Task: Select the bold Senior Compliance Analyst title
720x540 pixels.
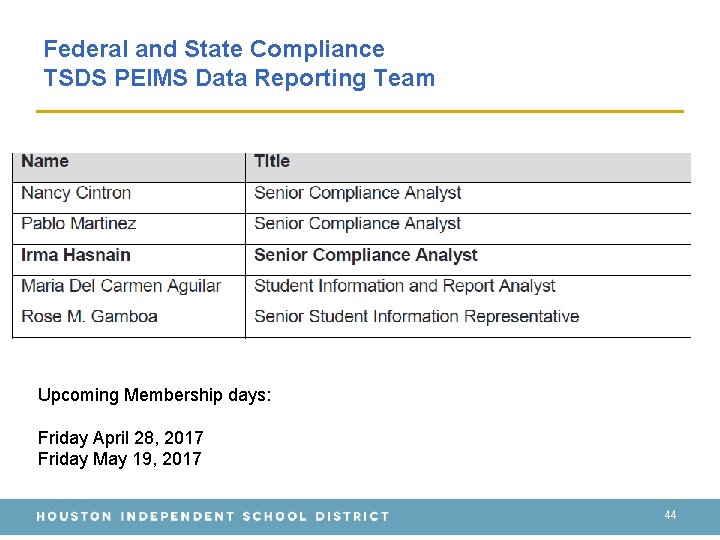Action: click(366, 255)
